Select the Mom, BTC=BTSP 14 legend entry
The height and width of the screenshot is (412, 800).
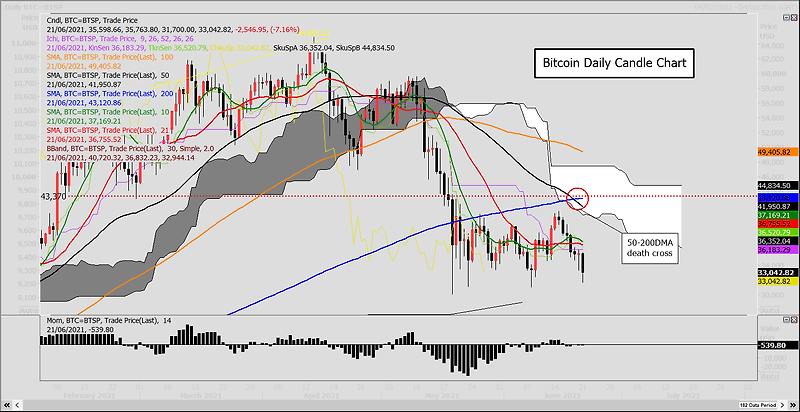coord(109,321)
